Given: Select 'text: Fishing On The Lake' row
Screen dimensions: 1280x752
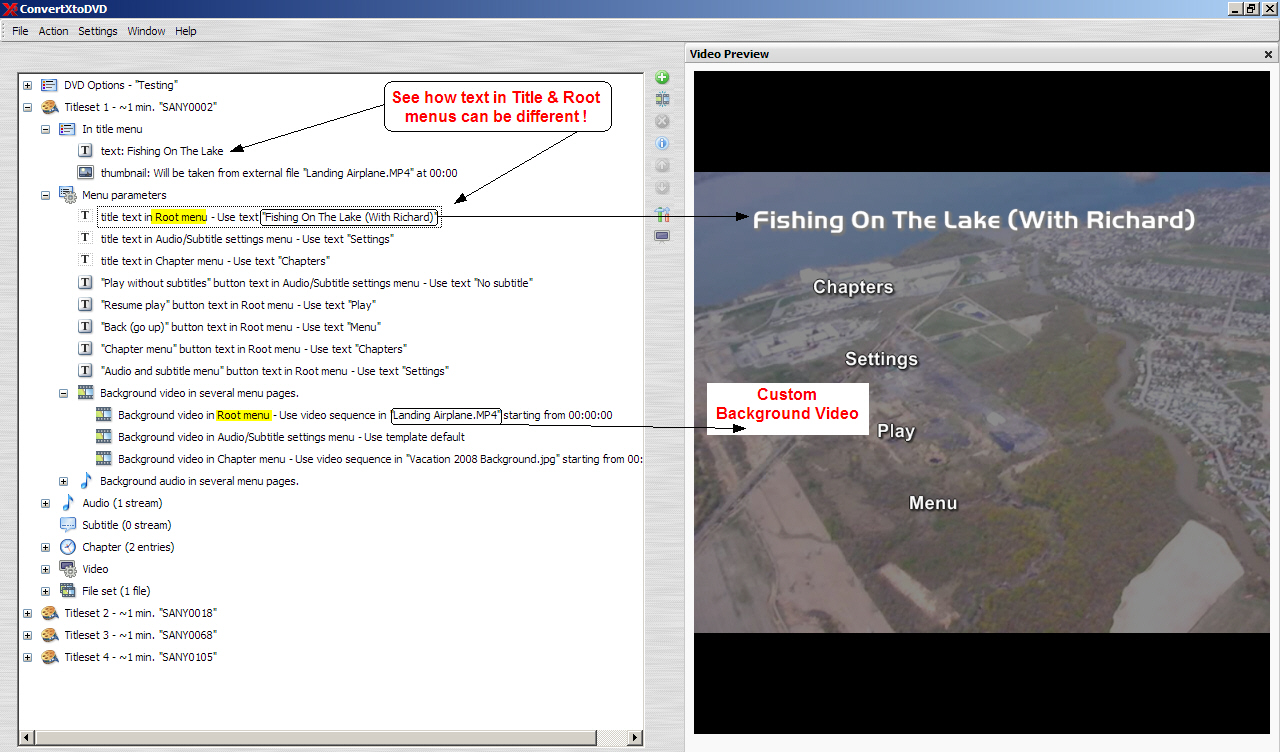Looking at the screenshot, I should tap(162, 151).
